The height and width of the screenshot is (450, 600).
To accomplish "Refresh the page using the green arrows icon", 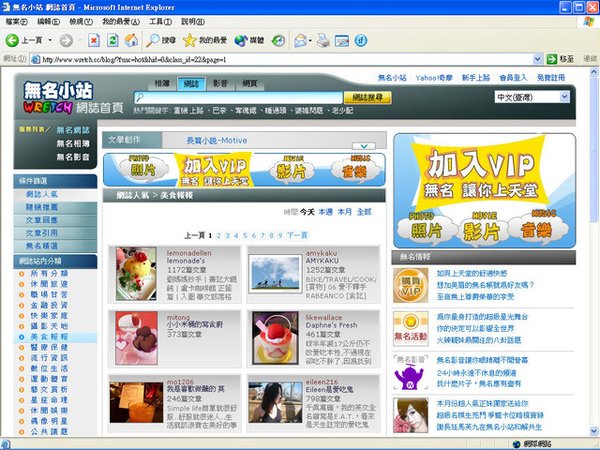I will coord(112,40).
